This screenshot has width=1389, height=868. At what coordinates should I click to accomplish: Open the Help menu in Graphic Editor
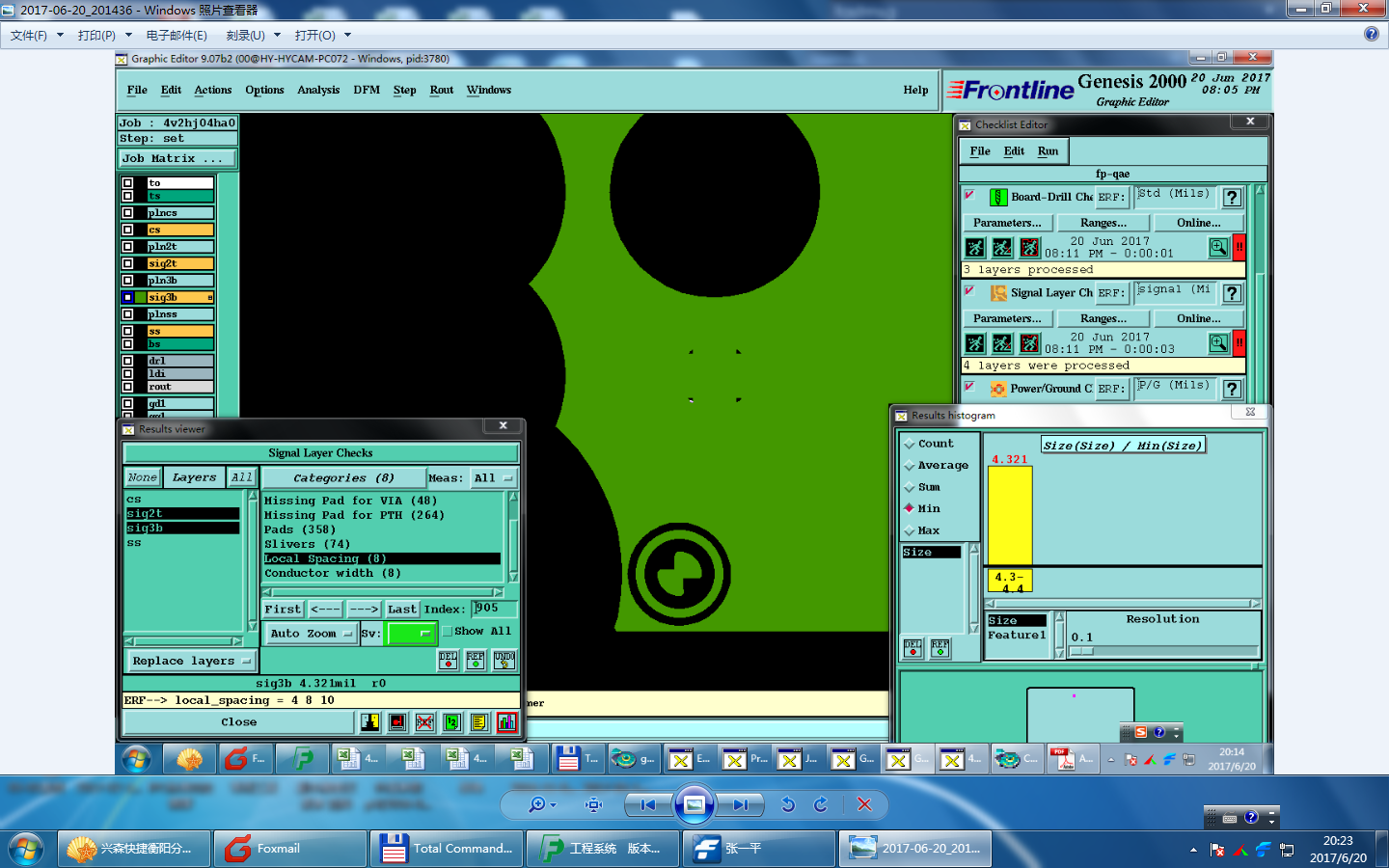pos(915,90)
